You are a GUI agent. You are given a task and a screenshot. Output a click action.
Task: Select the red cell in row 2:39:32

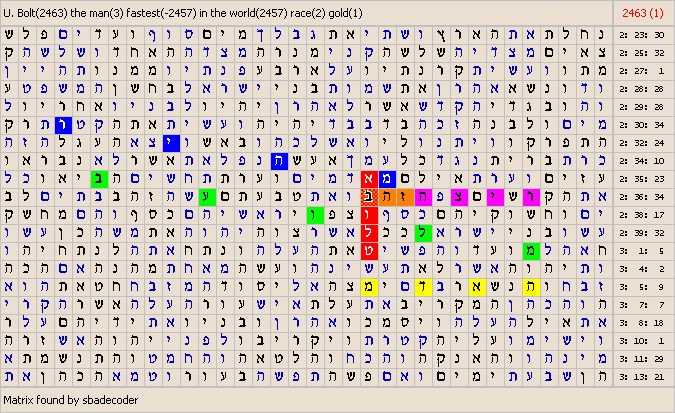click(x=368, y=232)
